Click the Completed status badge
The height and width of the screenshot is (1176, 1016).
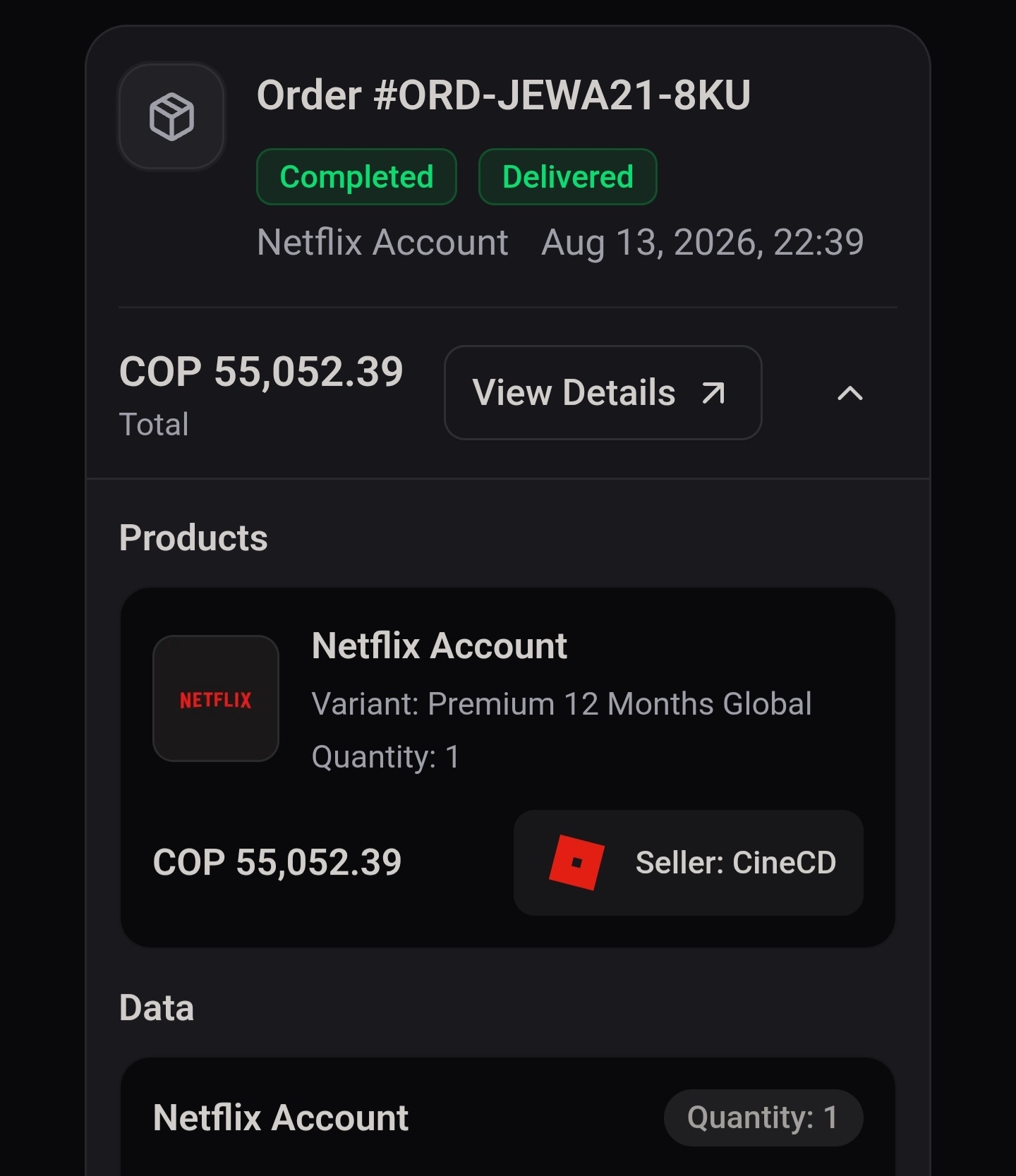[x=356, y=177]
